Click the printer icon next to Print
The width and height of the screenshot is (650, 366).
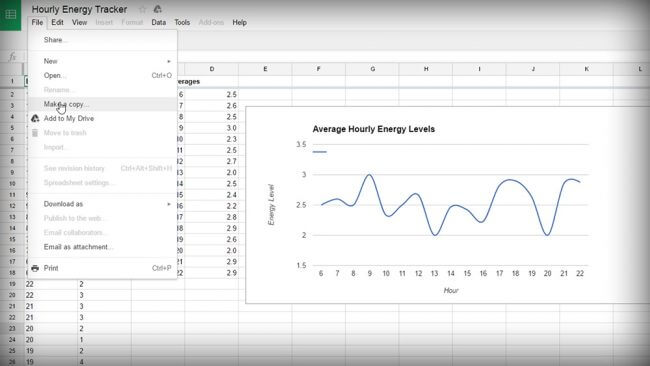[x=35, y=268]
